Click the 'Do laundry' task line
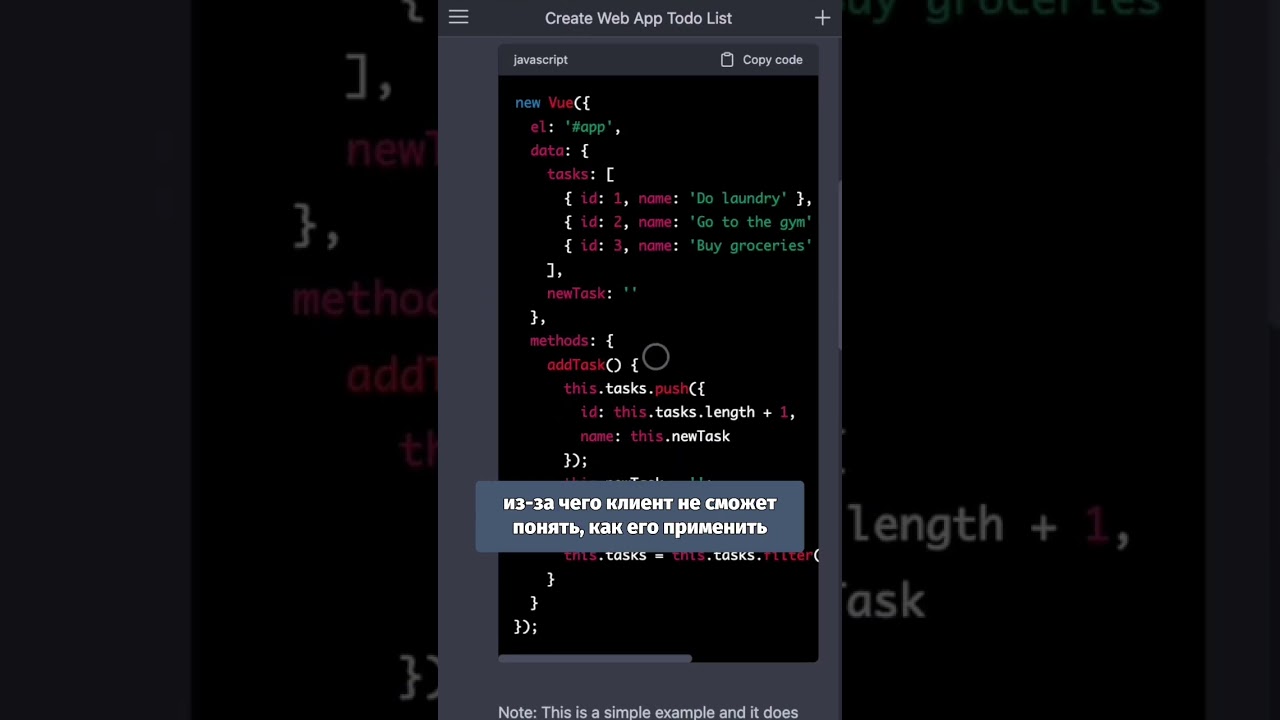This screenshot has height=720, width=1280. tap(688, 198)
